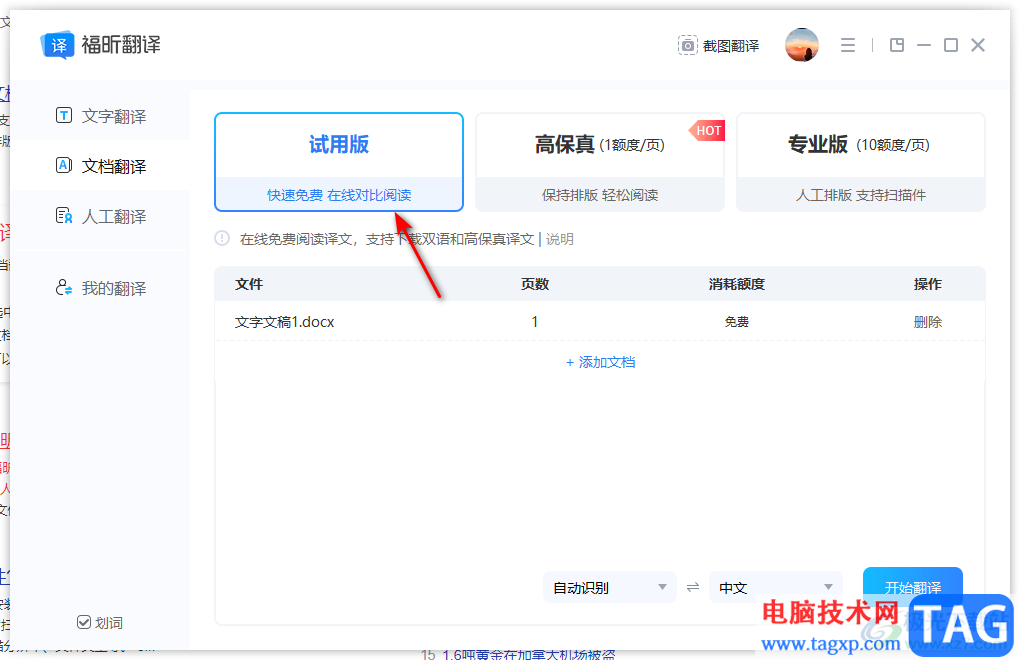Select the 试用版 plan card

pyautogui.click(x=339, y=162)
